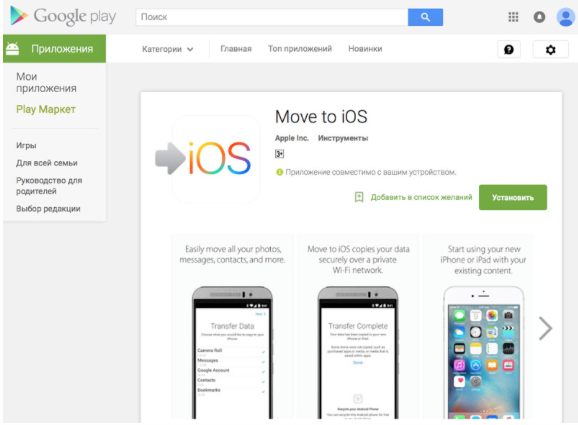Click the green Установить button
The image size is (578, 425).
513,198
